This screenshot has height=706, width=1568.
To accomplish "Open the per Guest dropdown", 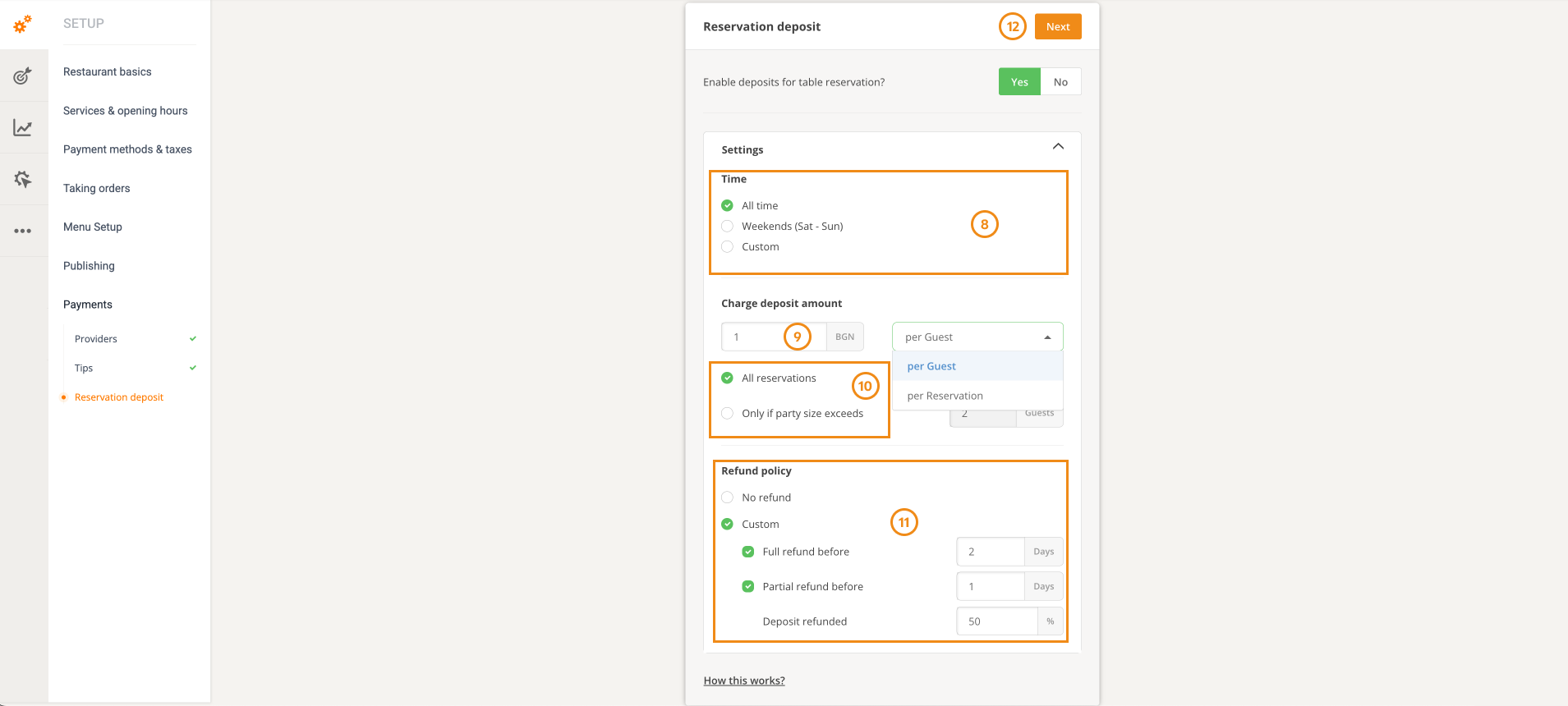I will (977, 337).
